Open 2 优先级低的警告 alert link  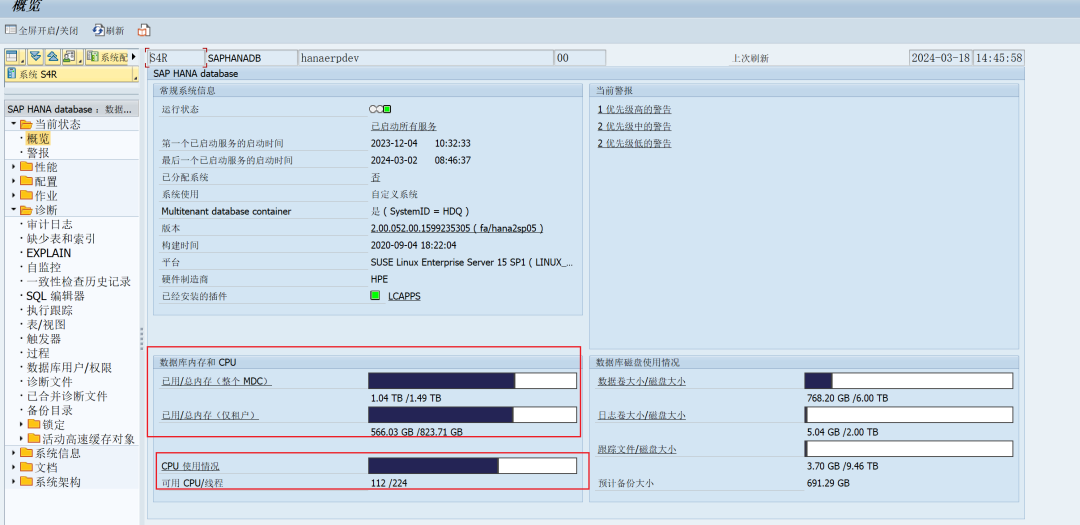pyautogui.click(x=634, y=143)
